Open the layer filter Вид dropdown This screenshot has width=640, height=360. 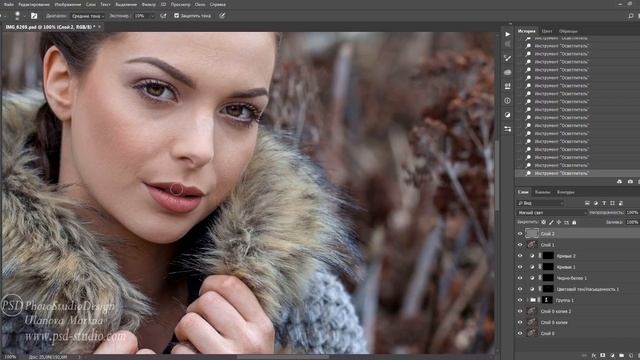[x=540, y=203]
